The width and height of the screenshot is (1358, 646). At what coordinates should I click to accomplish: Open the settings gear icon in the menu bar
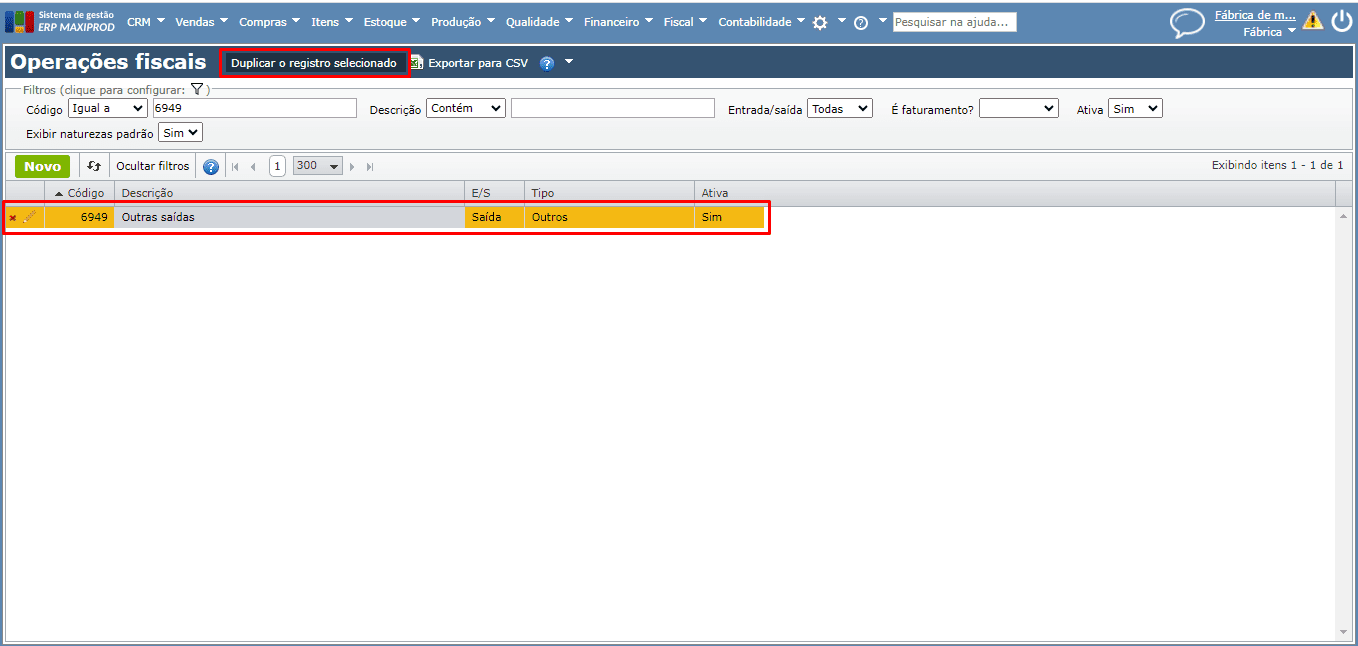pos(820,22)
